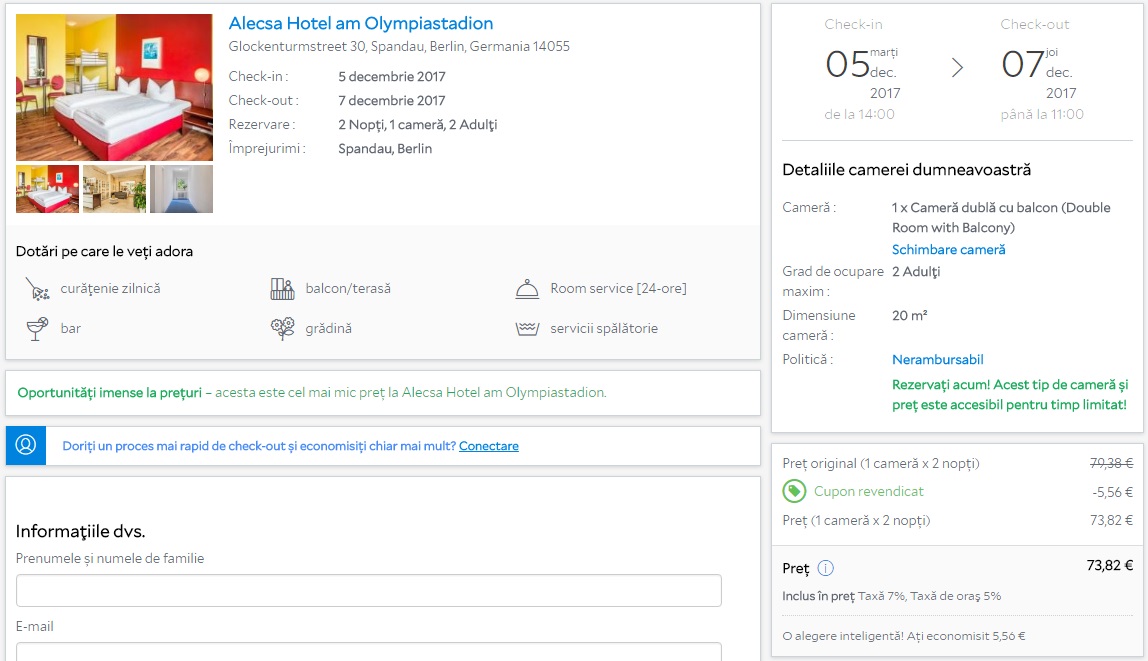Click the blue user account icon
Viewport: 1148px width, 661px height.
(x=26, y=446)
